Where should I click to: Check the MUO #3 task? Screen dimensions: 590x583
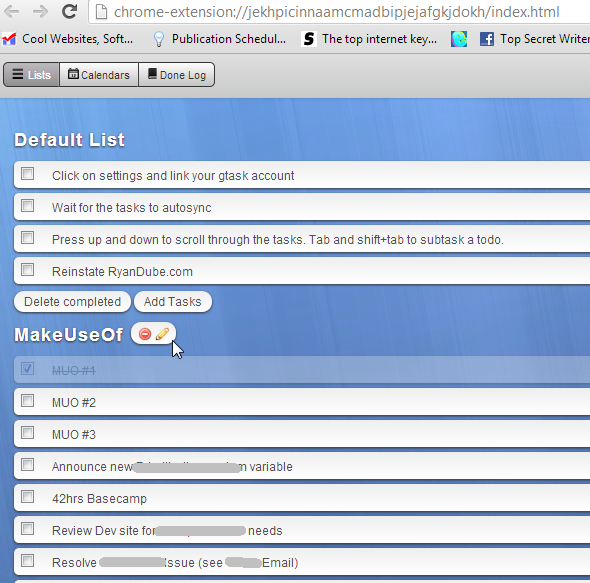(27, 433)
